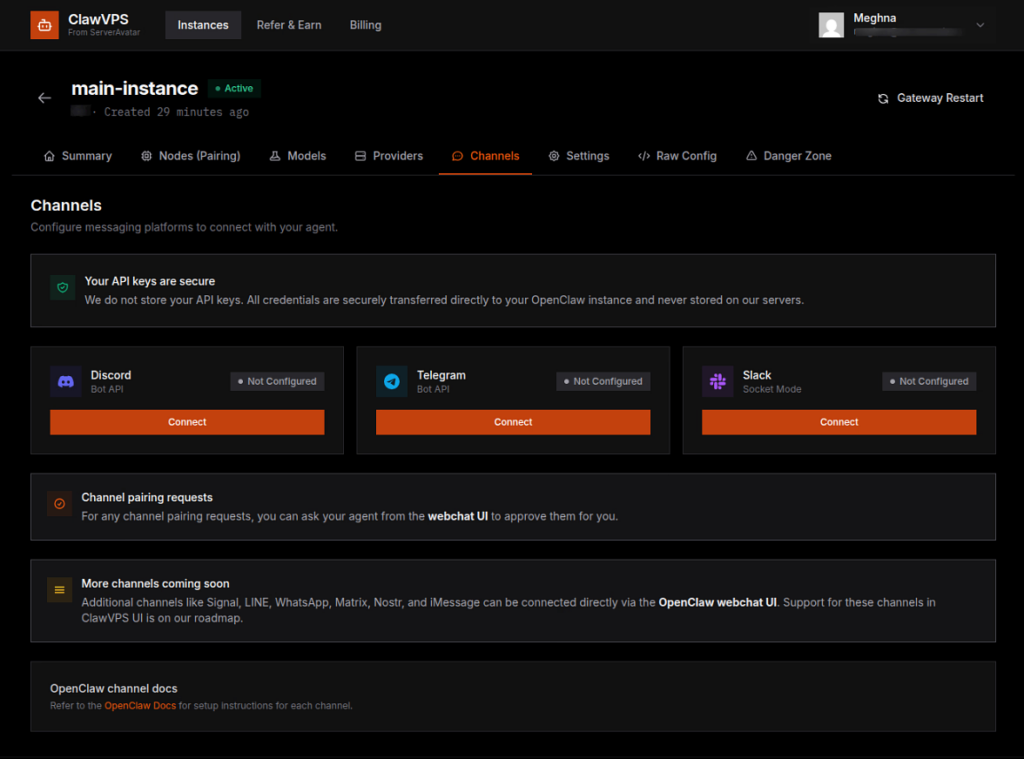
Task: Expand the user account dropdown chevron
Action: click(x=980, y=25)
